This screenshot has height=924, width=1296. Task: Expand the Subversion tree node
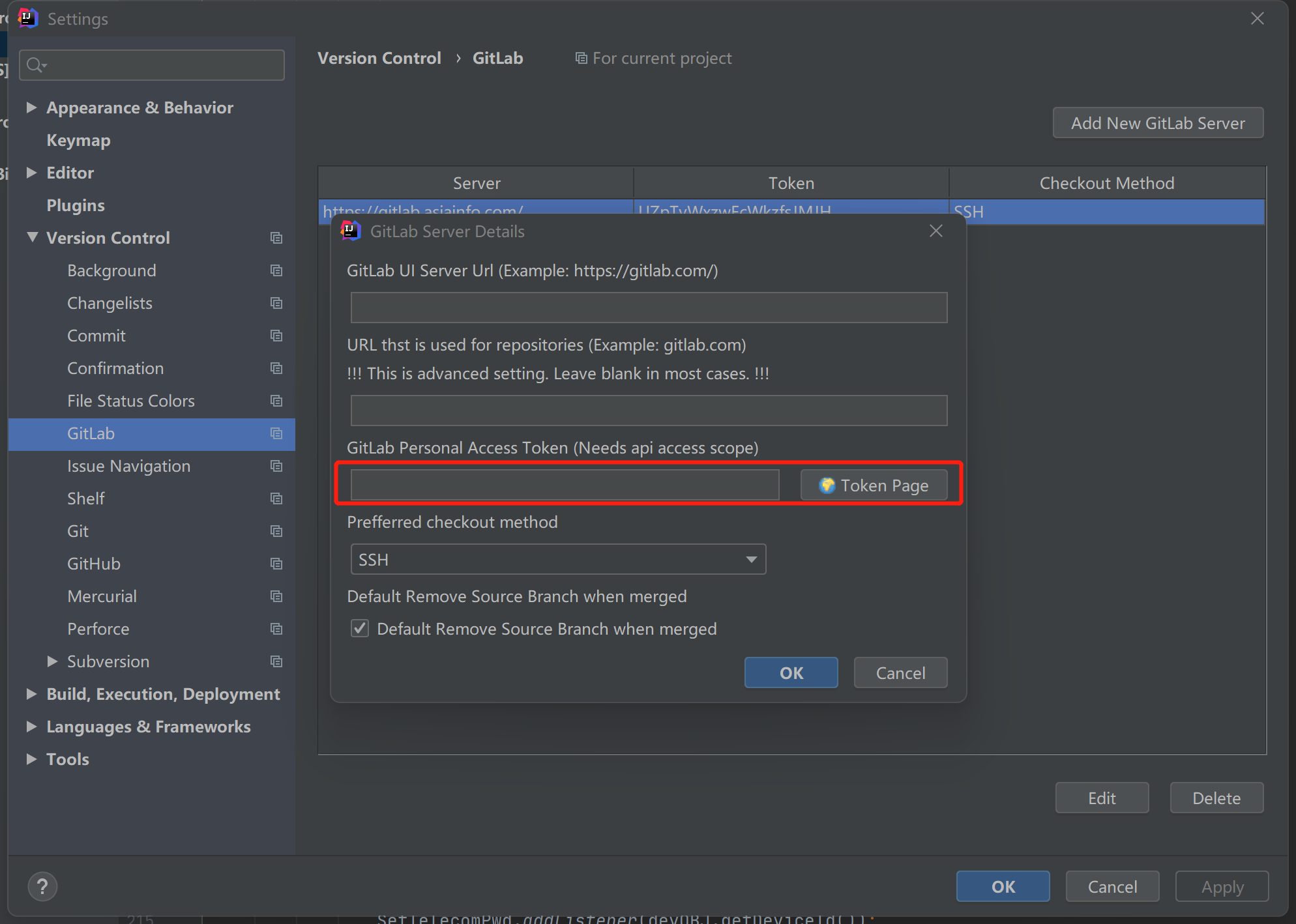tap(52, 661)
